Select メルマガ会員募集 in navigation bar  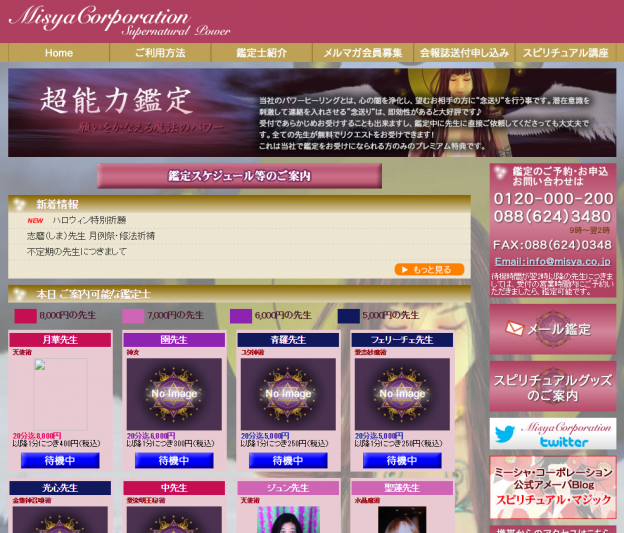(x=363, y=53)
